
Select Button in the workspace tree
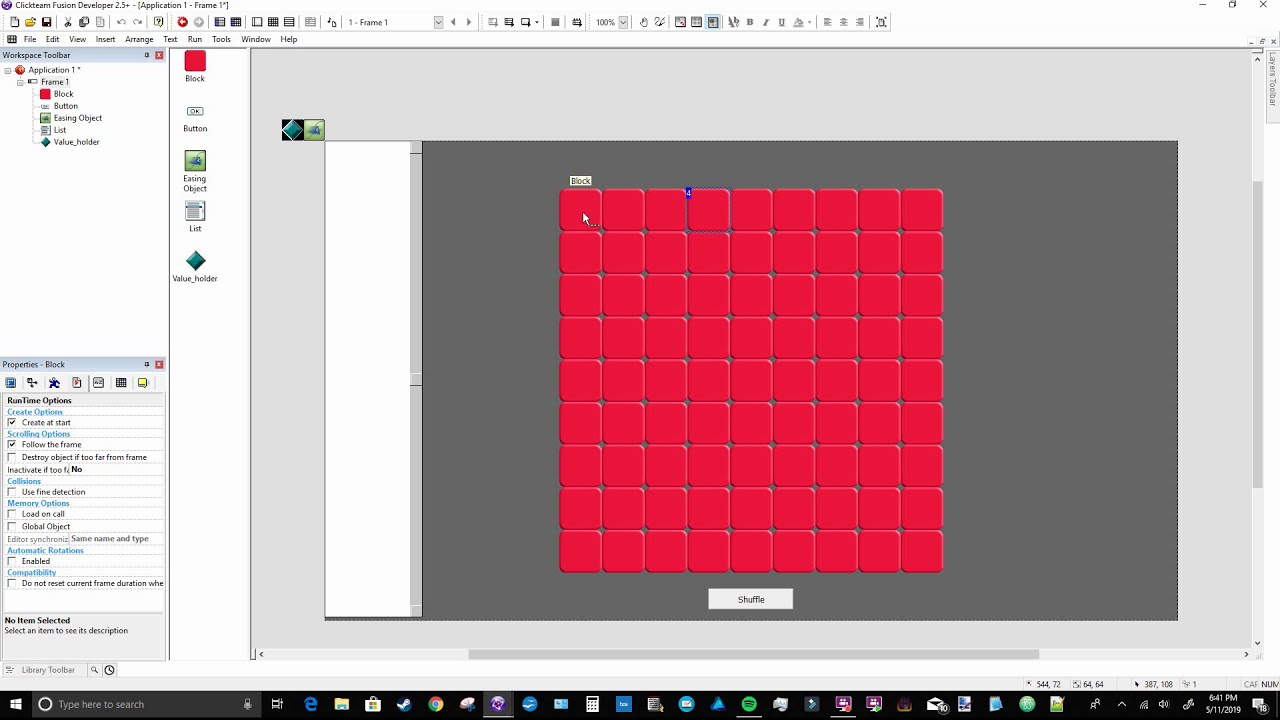pyautogui.click(x=66, y=106)
